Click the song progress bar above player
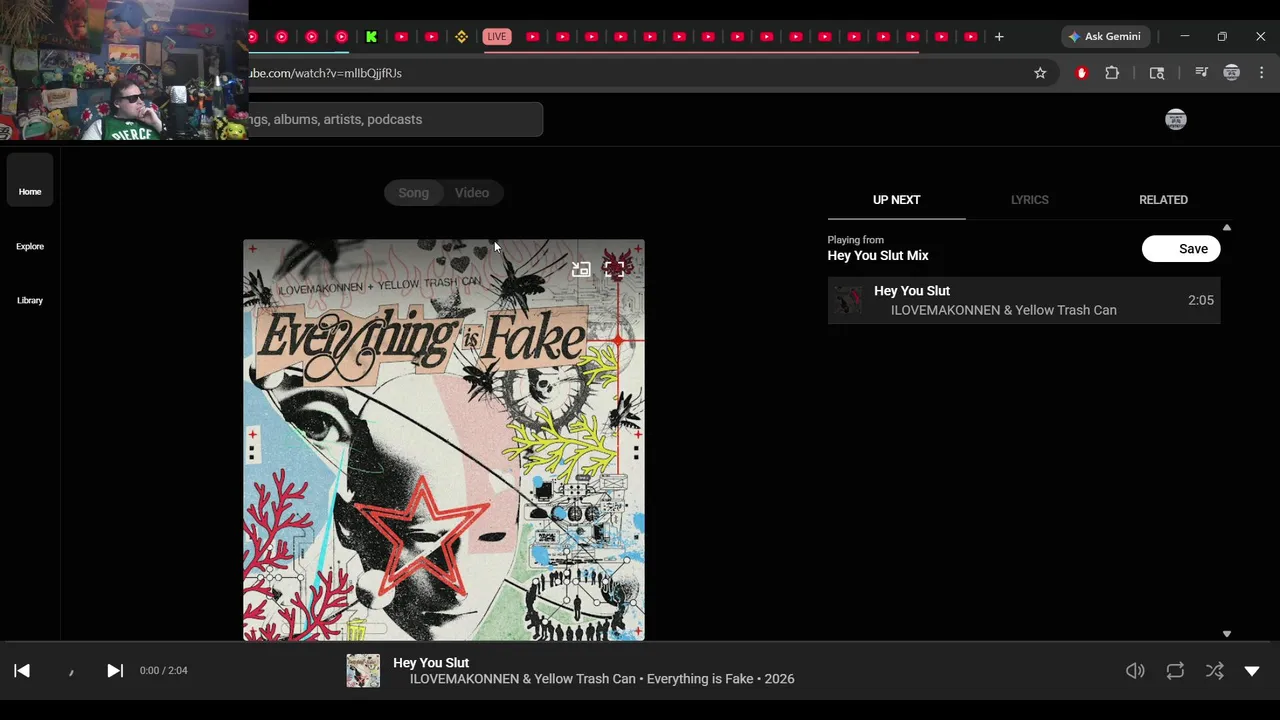This screenshot has width=1280, height=720. point(640,643)
